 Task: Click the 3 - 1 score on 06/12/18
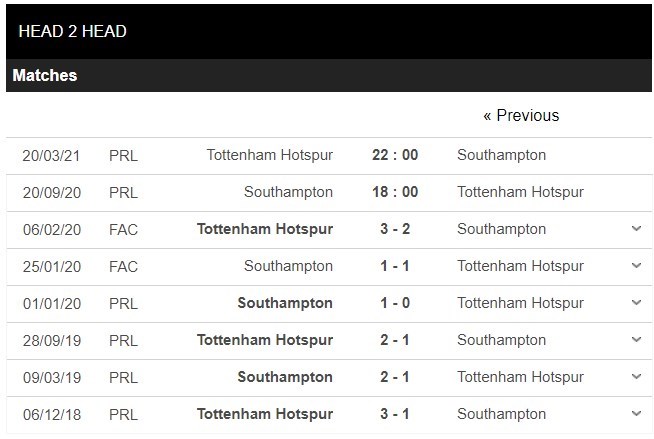tap(394, 414)
